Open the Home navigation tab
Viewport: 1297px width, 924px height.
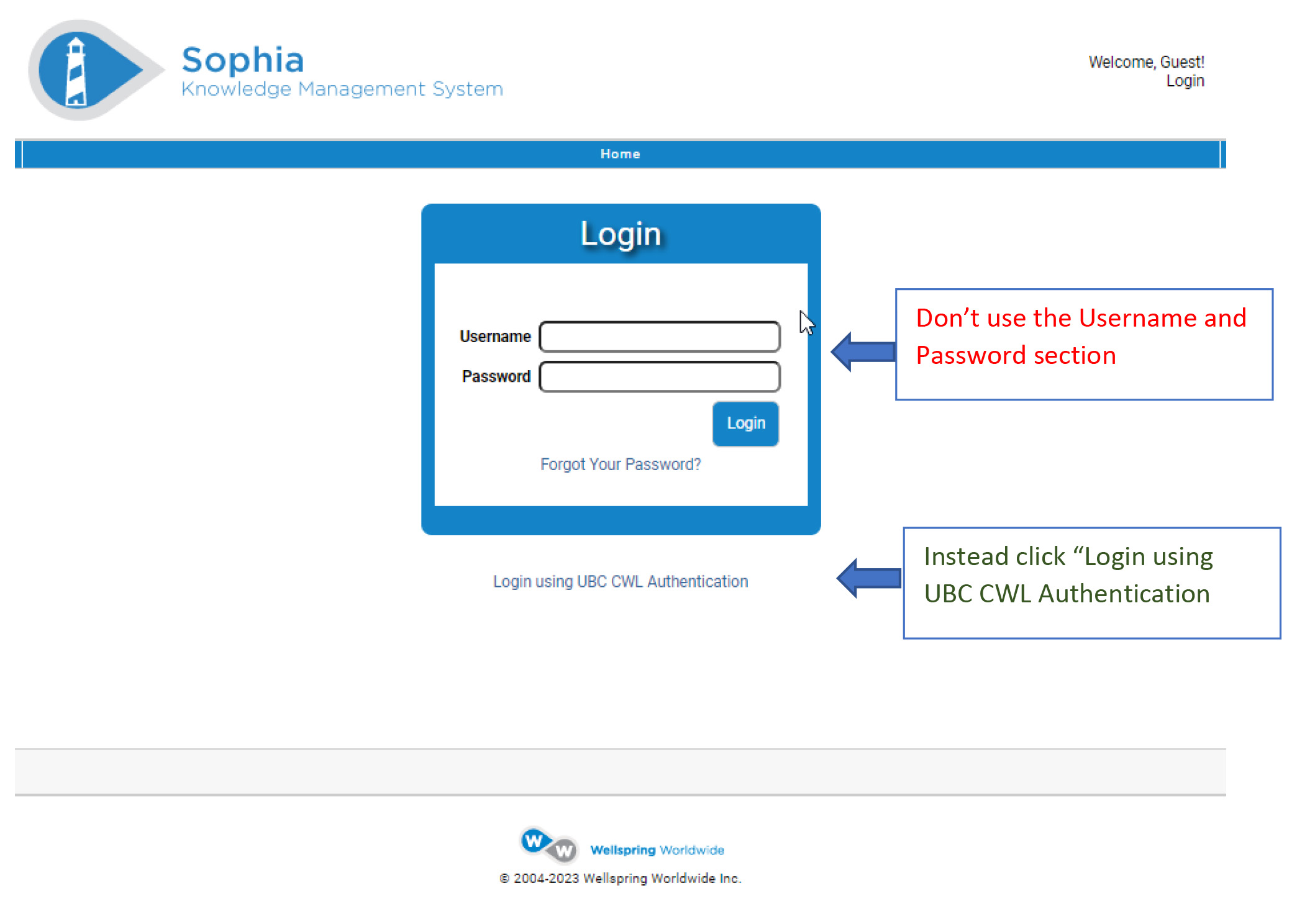[620, 153]
